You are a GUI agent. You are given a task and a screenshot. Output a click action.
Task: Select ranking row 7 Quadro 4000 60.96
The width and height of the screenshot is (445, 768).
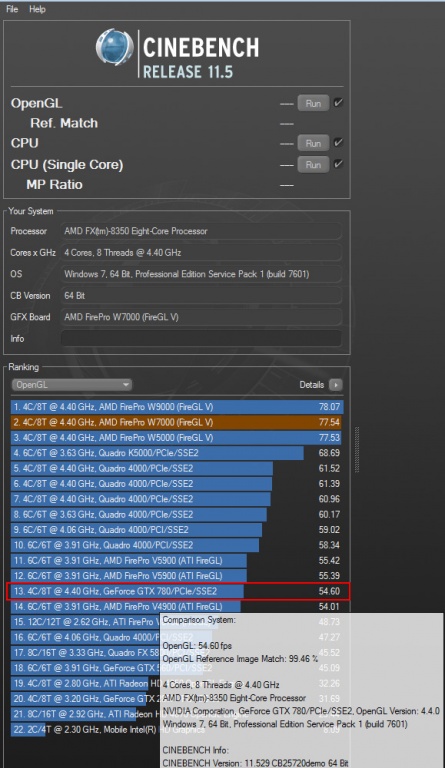click(176, 499)
